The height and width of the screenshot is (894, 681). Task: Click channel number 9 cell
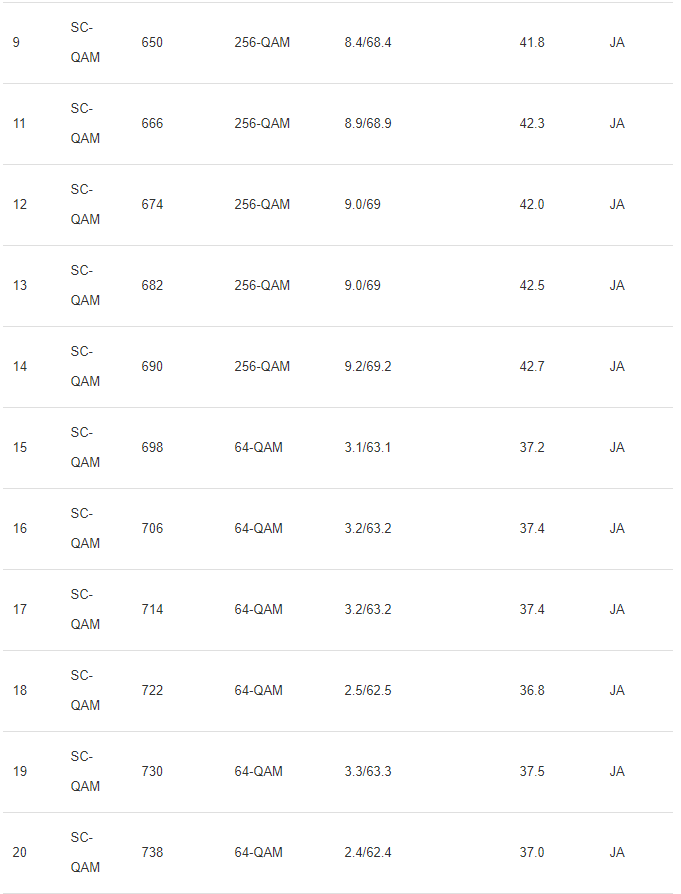click(x=16, y=43)
